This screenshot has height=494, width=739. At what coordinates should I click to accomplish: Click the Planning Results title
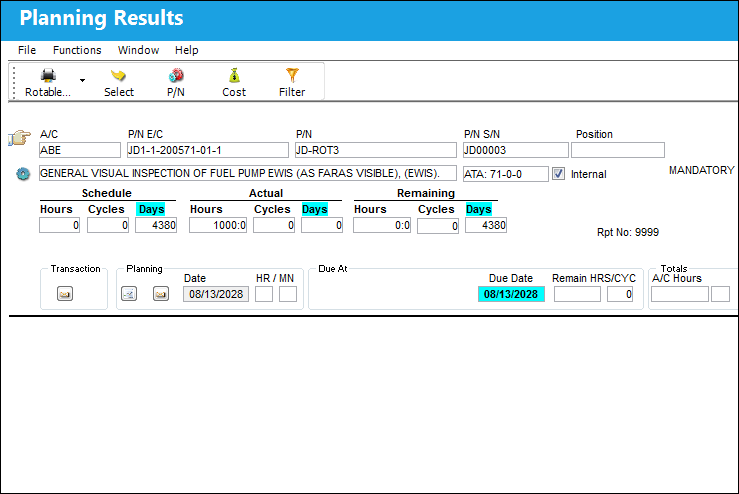point(101,18)
